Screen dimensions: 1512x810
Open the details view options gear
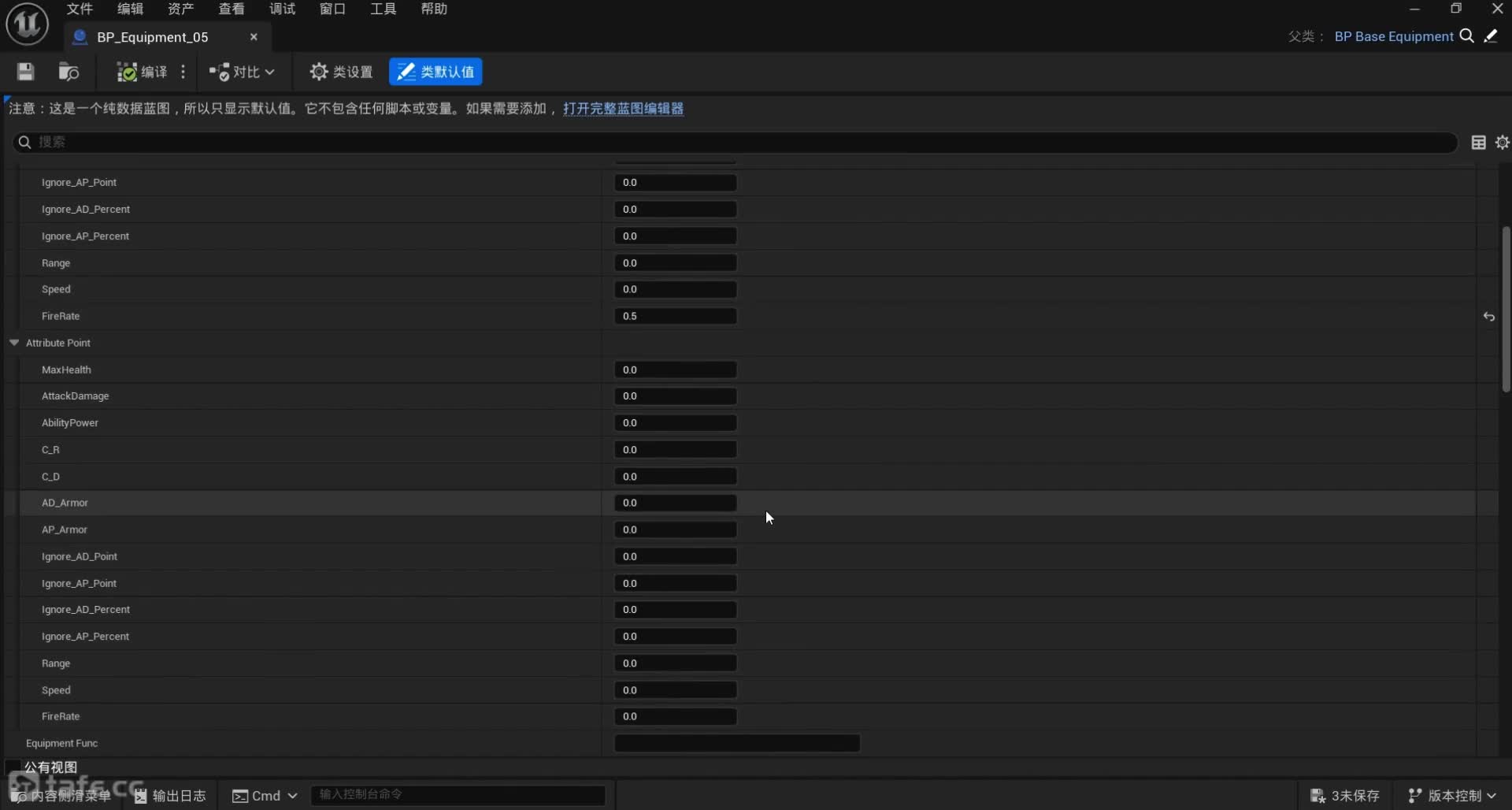(1503, 142)
